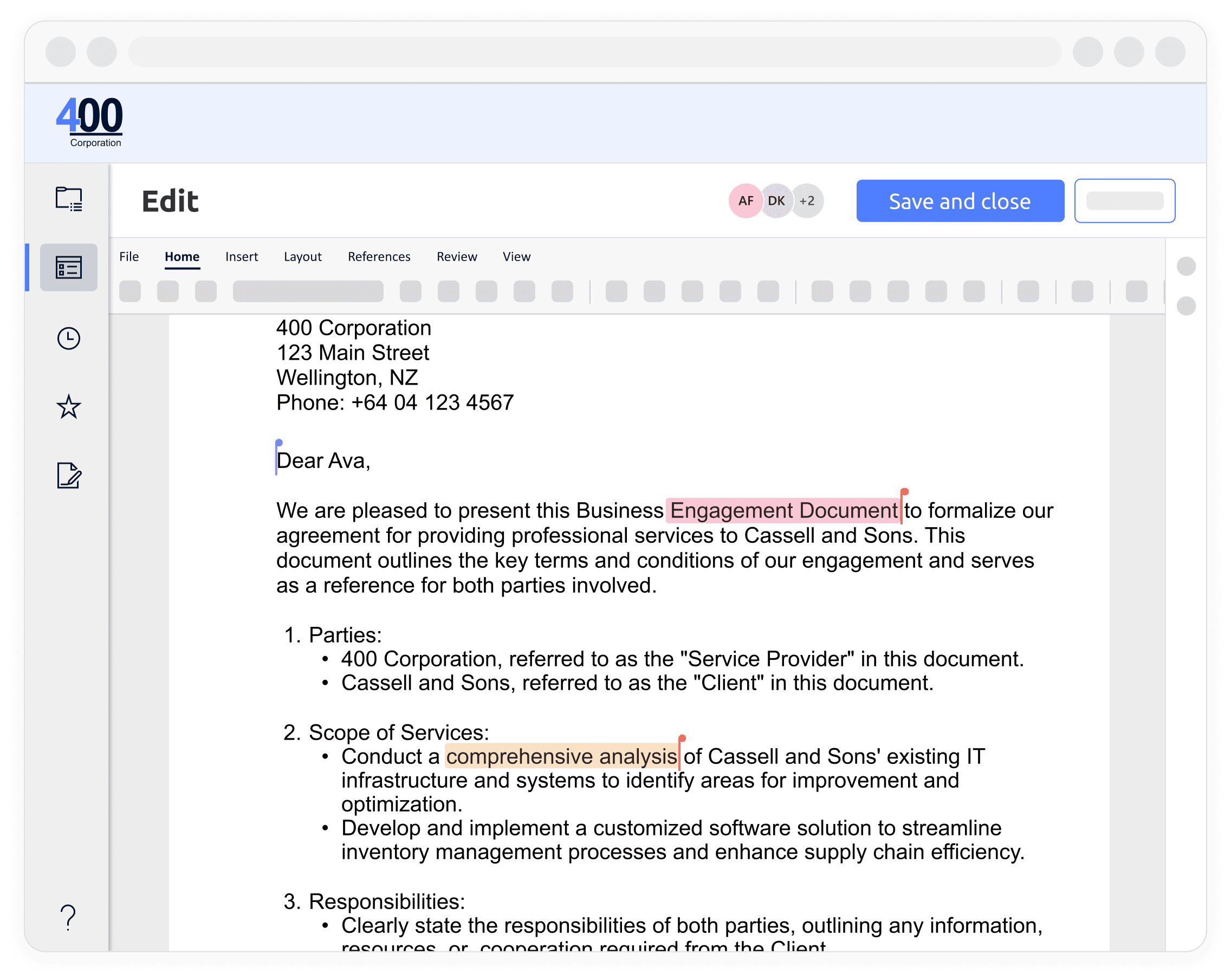Show the +2 additional collaborators

tap(807, 201)
